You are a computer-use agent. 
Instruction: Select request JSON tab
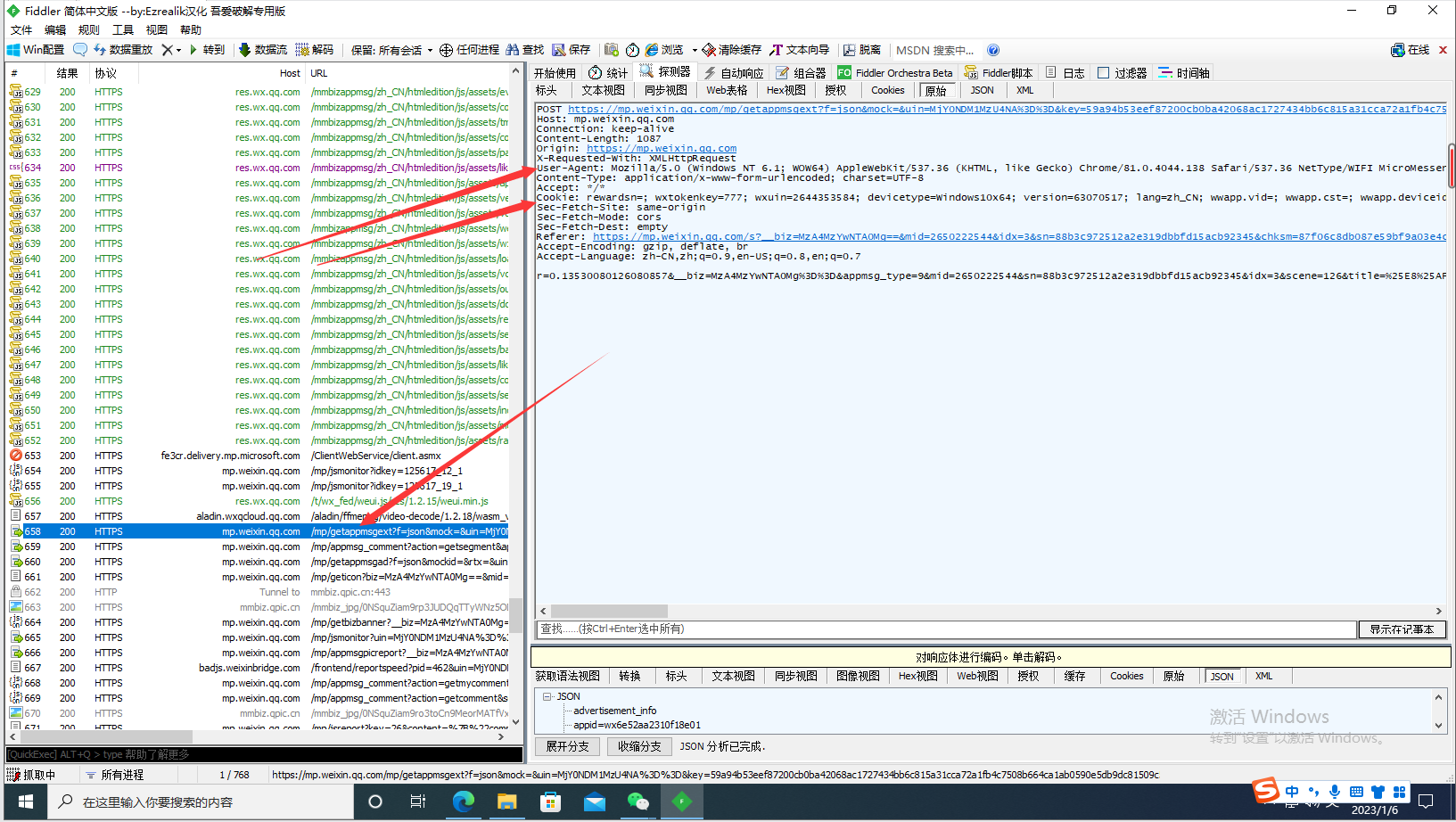982,90
